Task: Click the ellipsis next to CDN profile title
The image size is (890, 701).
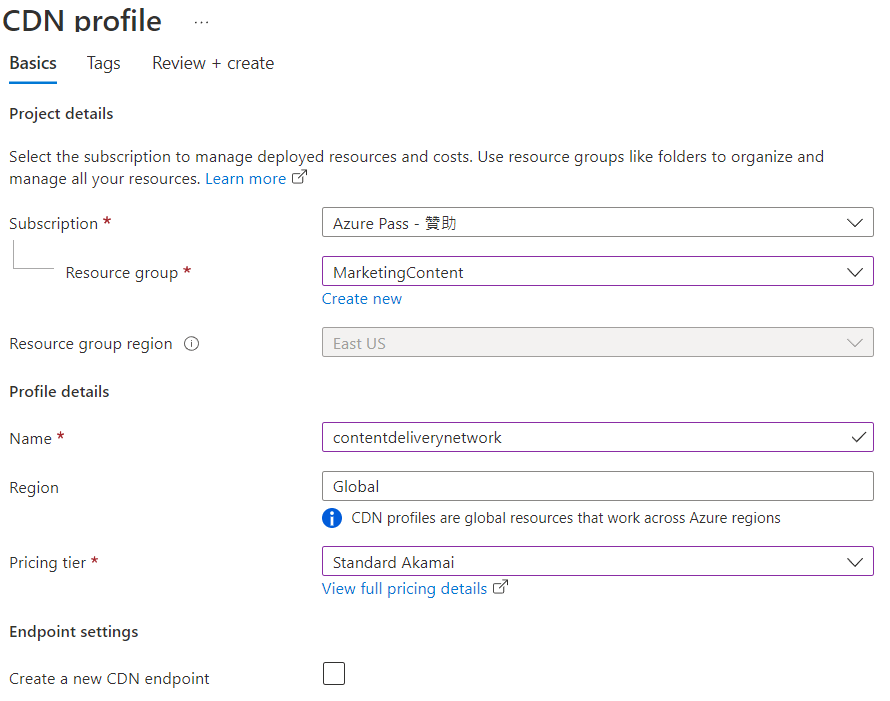Action: (x=202, y=21)
